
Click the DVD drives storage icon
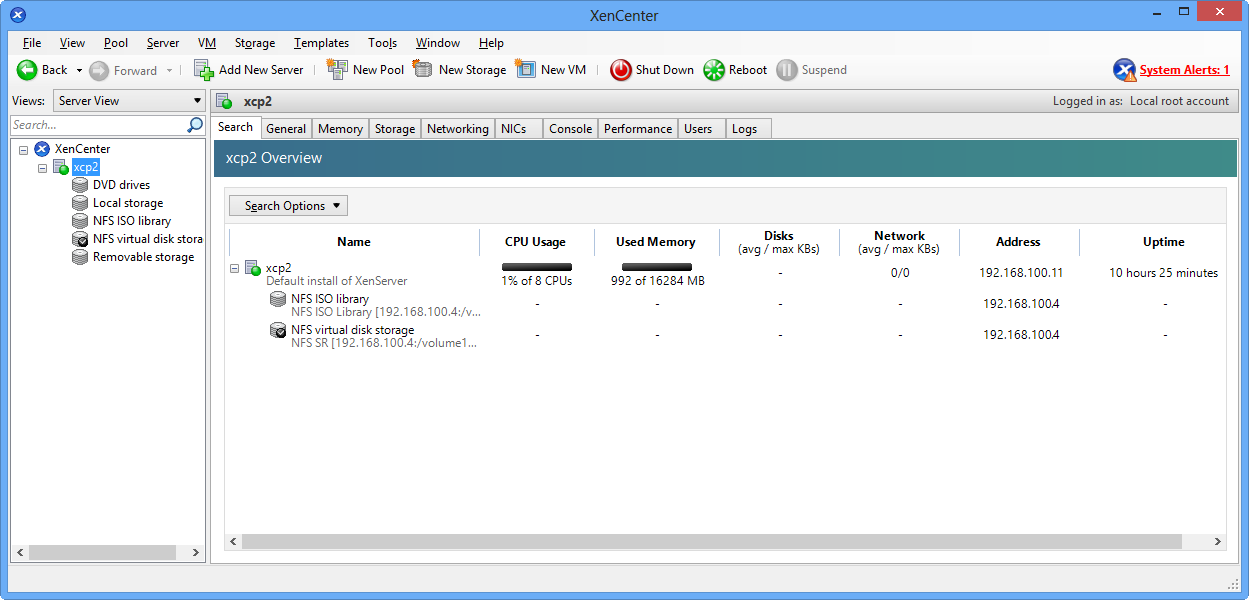[80, 185]
